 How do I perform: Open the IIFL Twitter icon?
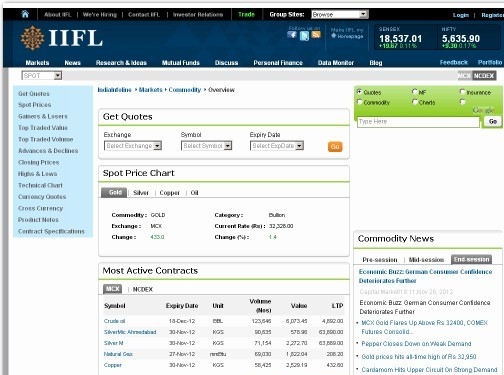(x=304, y=35)
